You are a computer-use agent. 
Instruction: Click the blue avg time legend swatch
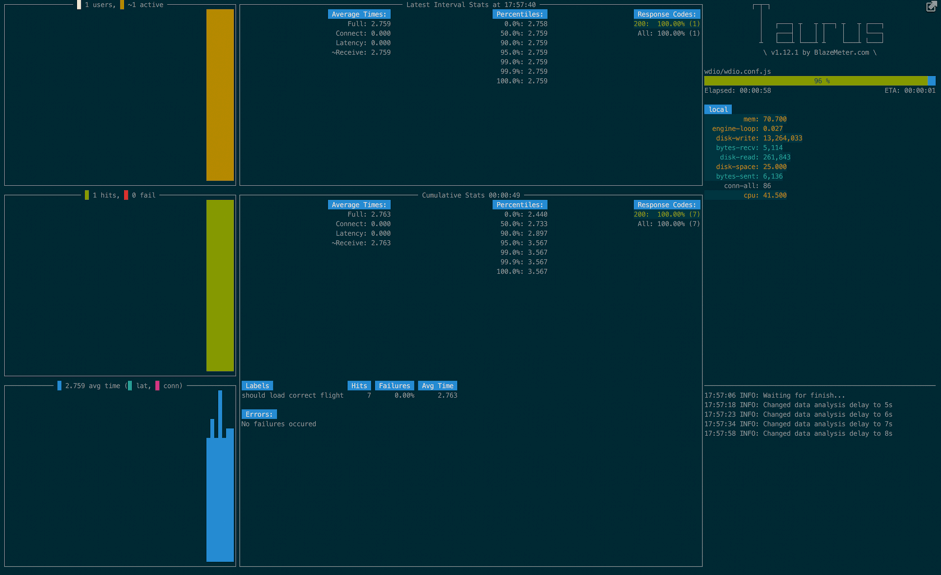coord(59,385)
